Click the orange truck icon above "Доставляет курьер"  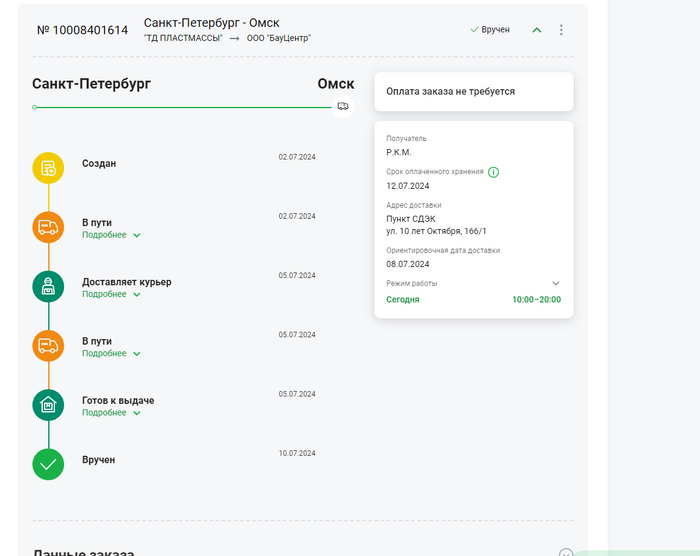coord(48,227)
